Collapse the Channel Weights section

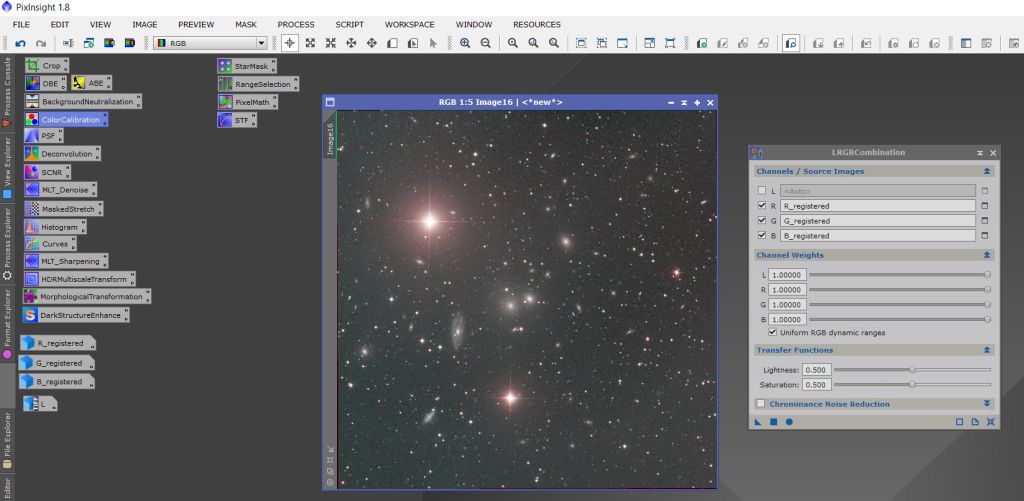click(987, 255)
